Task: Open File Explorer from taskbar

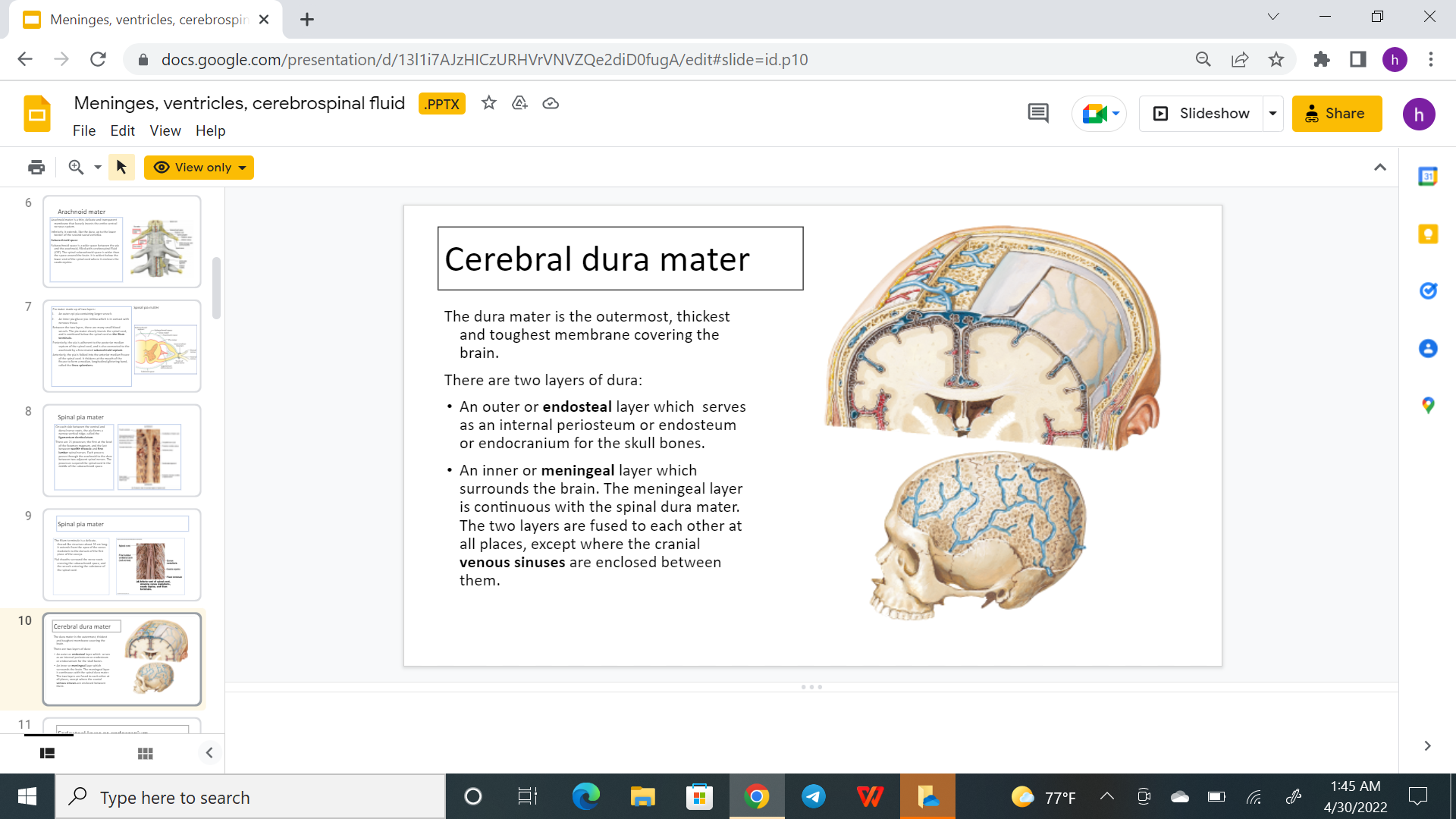Action: pos(642,796)
